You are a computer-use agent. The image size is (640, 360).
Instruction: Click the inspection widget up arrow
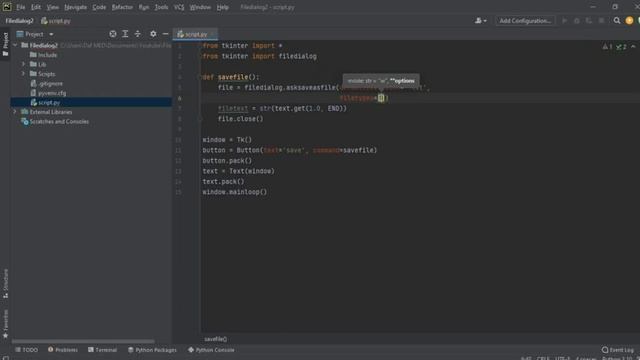point(633,47)
